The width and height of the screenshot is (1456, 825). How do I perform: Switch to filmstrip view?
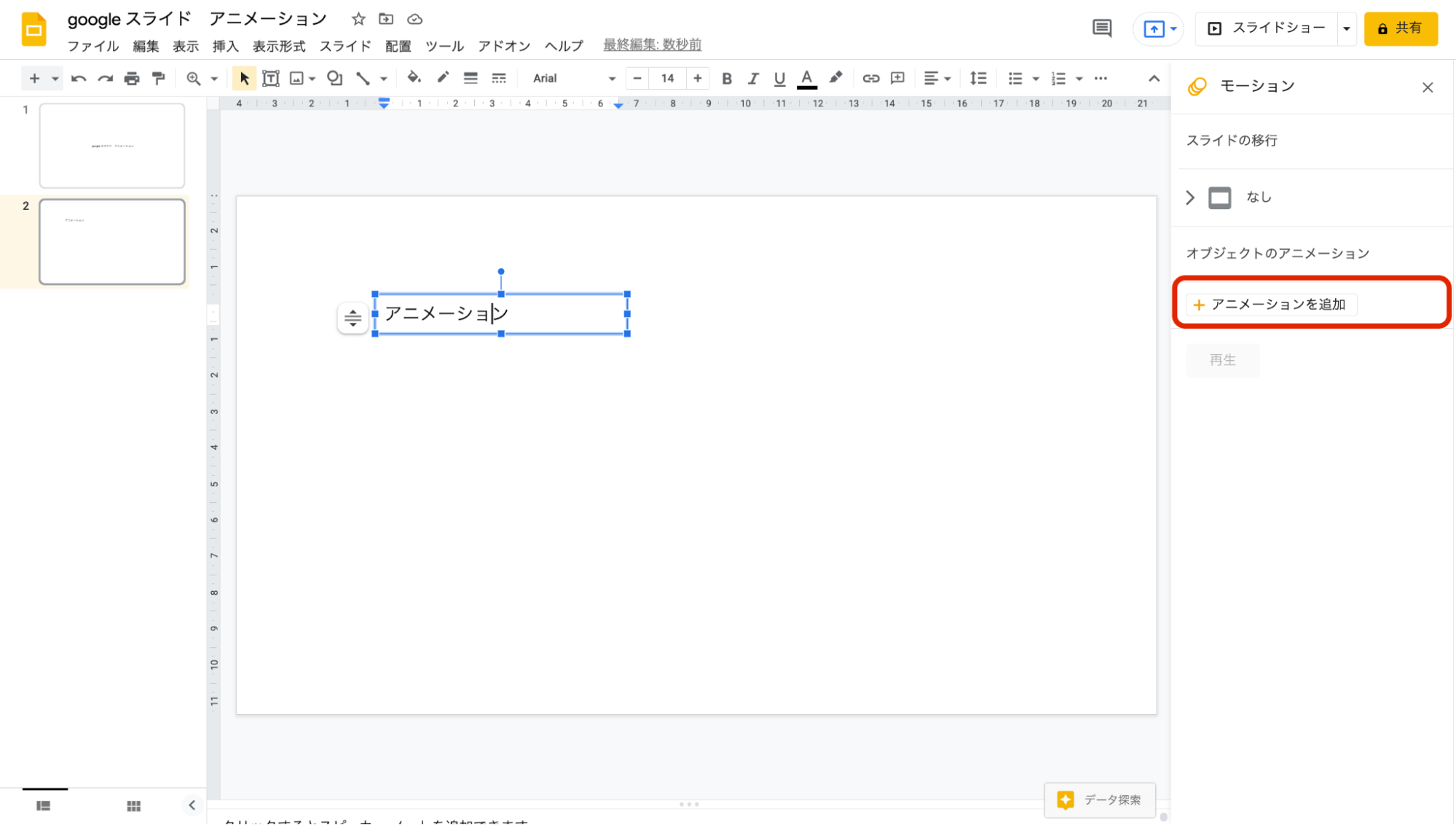[x=44, y=805]
